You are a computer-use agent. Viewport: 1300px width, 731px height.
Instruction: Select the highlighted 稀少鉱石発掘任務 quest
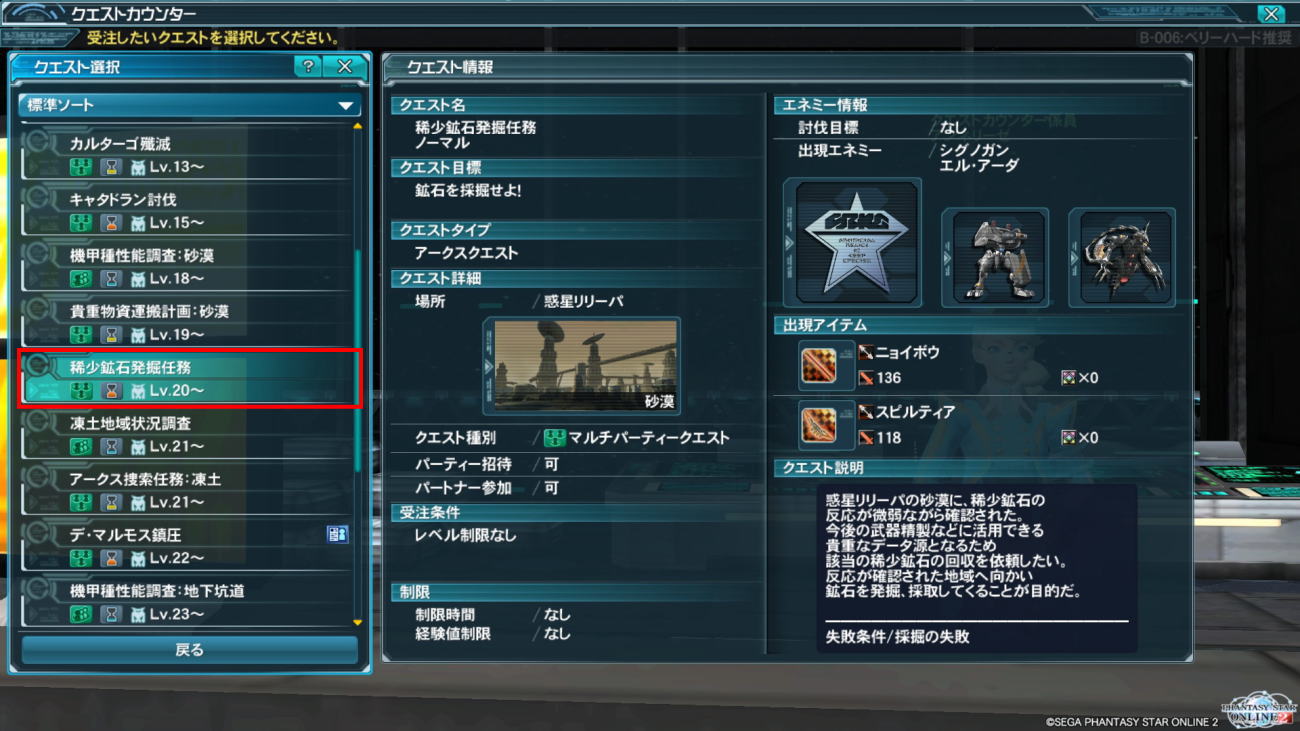(189, 379)
